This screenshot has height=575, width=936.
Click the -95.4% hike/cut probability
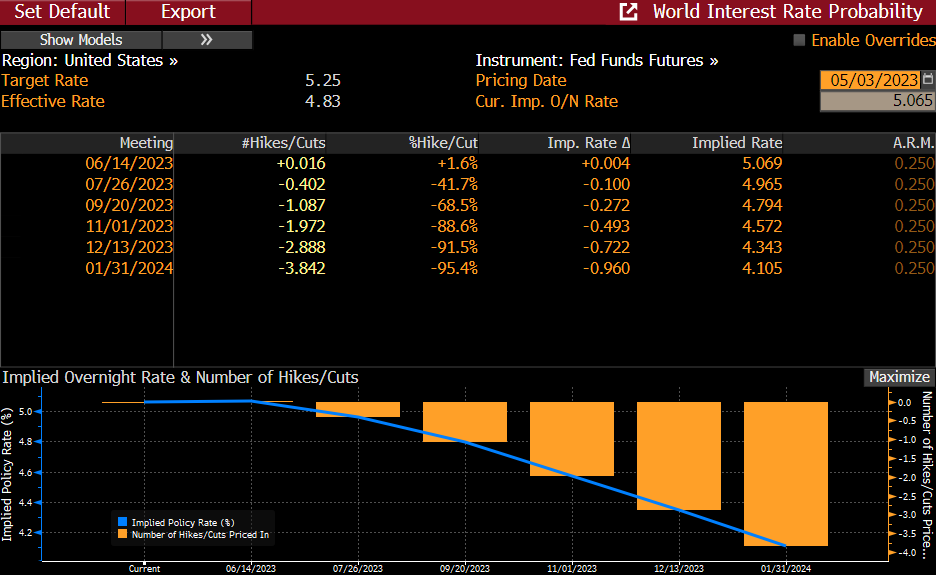coord(454,268)
